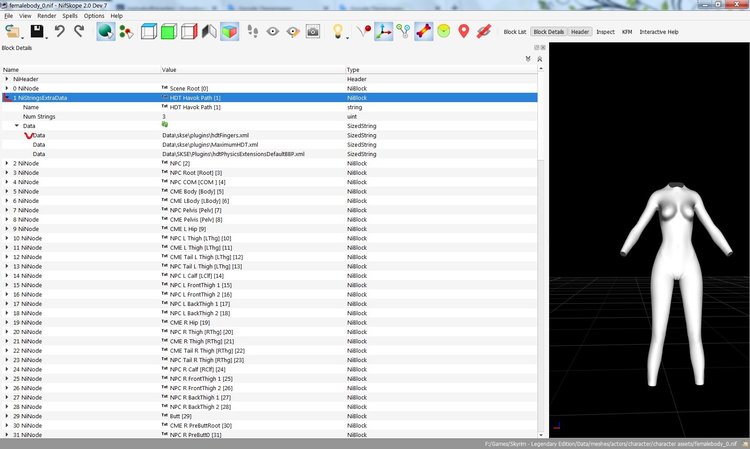Open the File menu
The height and width of the screenshot is (449, 750).
point(9,16)
